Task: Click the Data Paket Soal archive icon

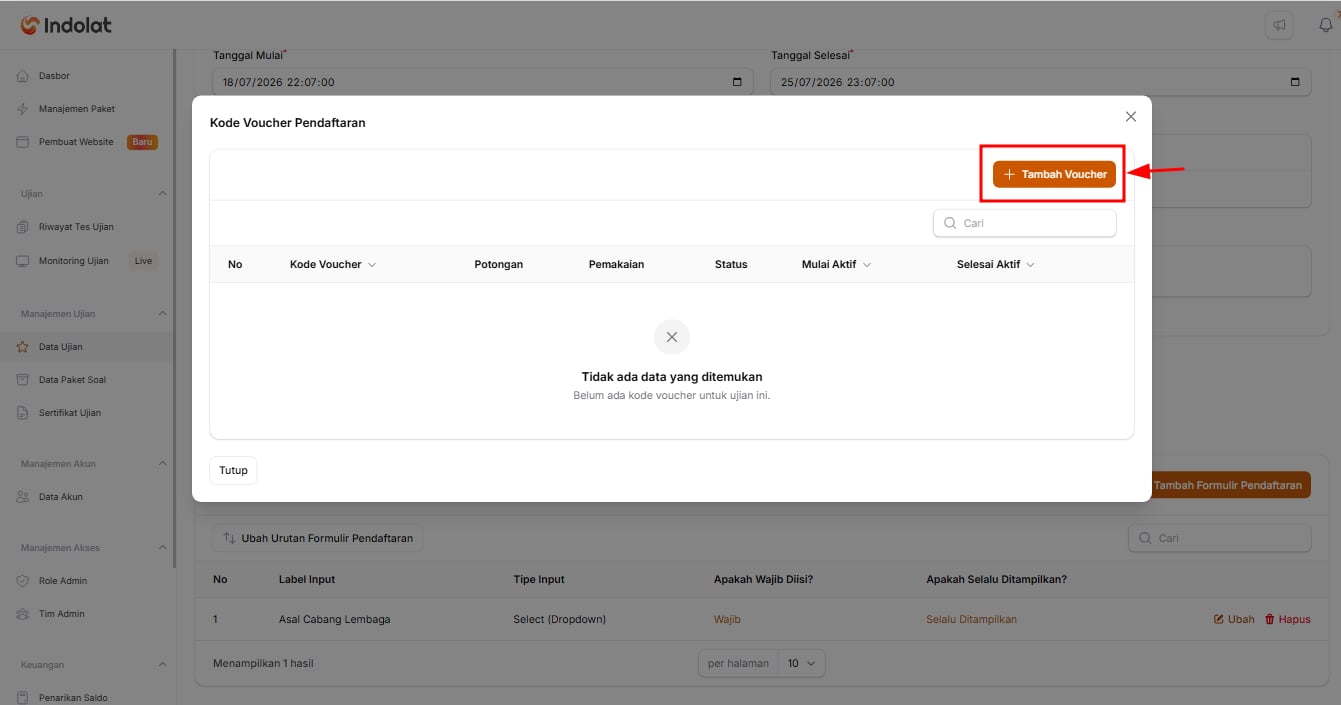Action: tap(22, 380)
